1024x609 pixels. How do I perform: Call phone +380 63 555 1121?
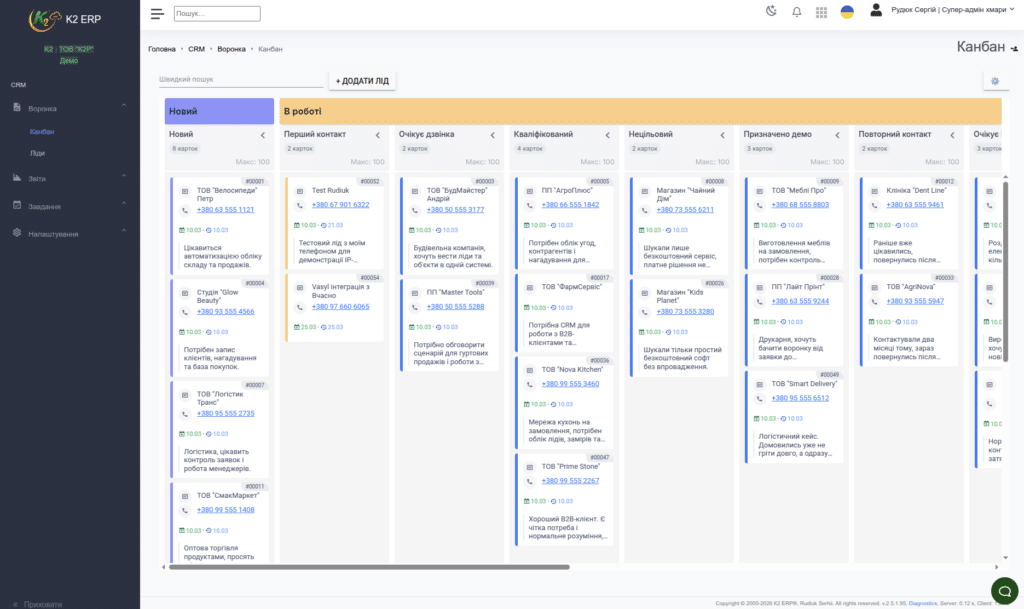coord(225,210)
